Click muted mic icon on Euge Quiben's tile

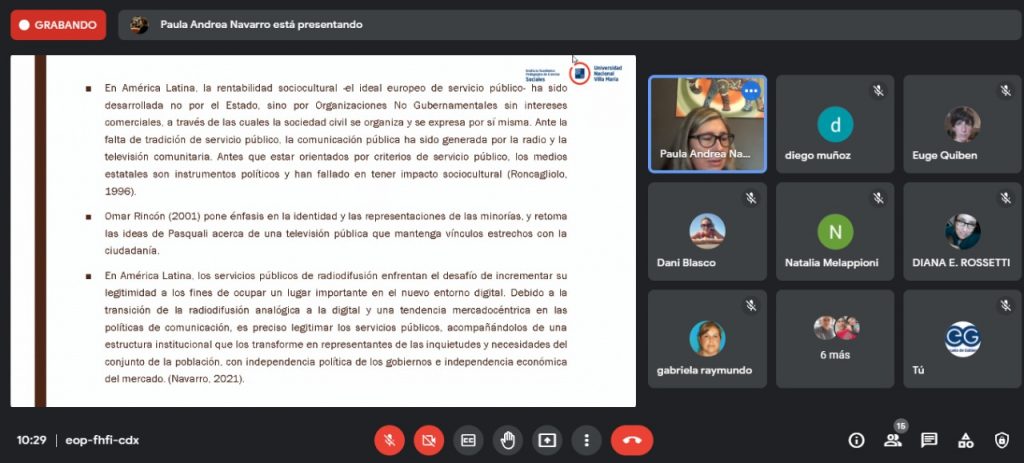[x=1005, y=91]
